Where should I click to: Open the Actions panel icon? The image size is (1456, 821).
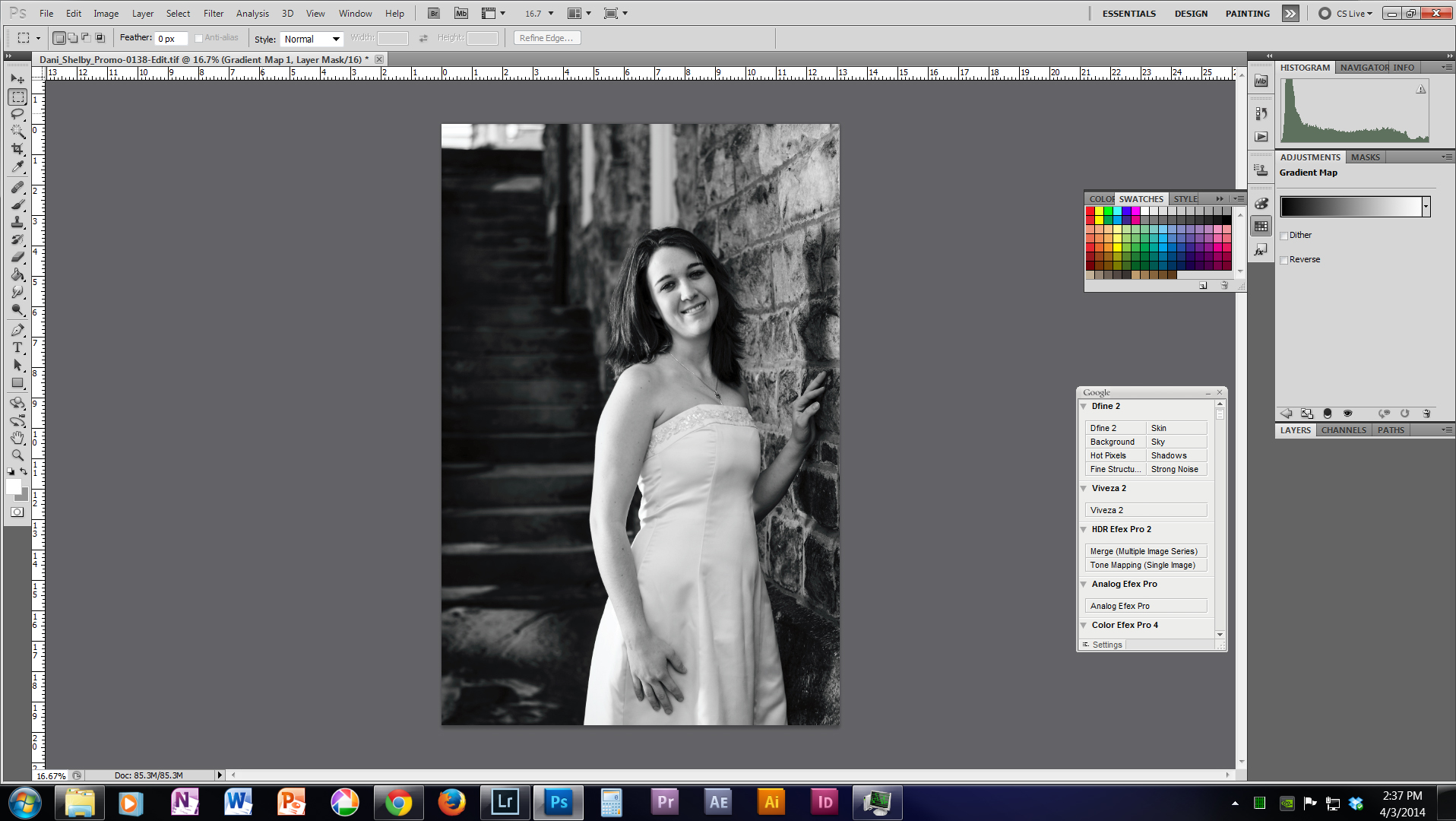pyautogui.click(x=1261, y=137)
